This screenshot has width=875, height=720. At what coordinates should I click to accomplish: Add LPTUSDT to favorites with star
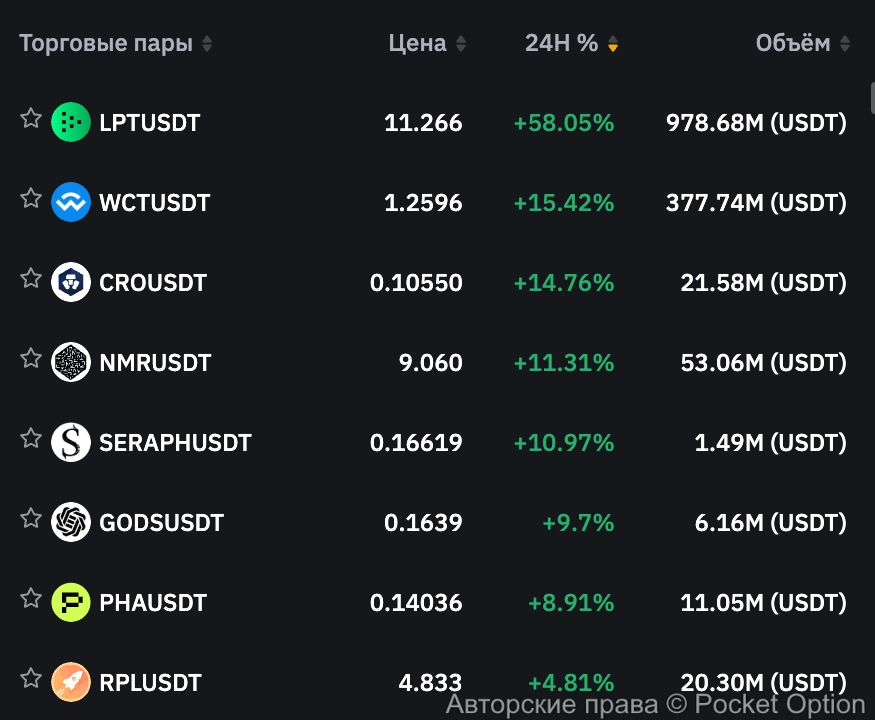[x=31, y=119]
